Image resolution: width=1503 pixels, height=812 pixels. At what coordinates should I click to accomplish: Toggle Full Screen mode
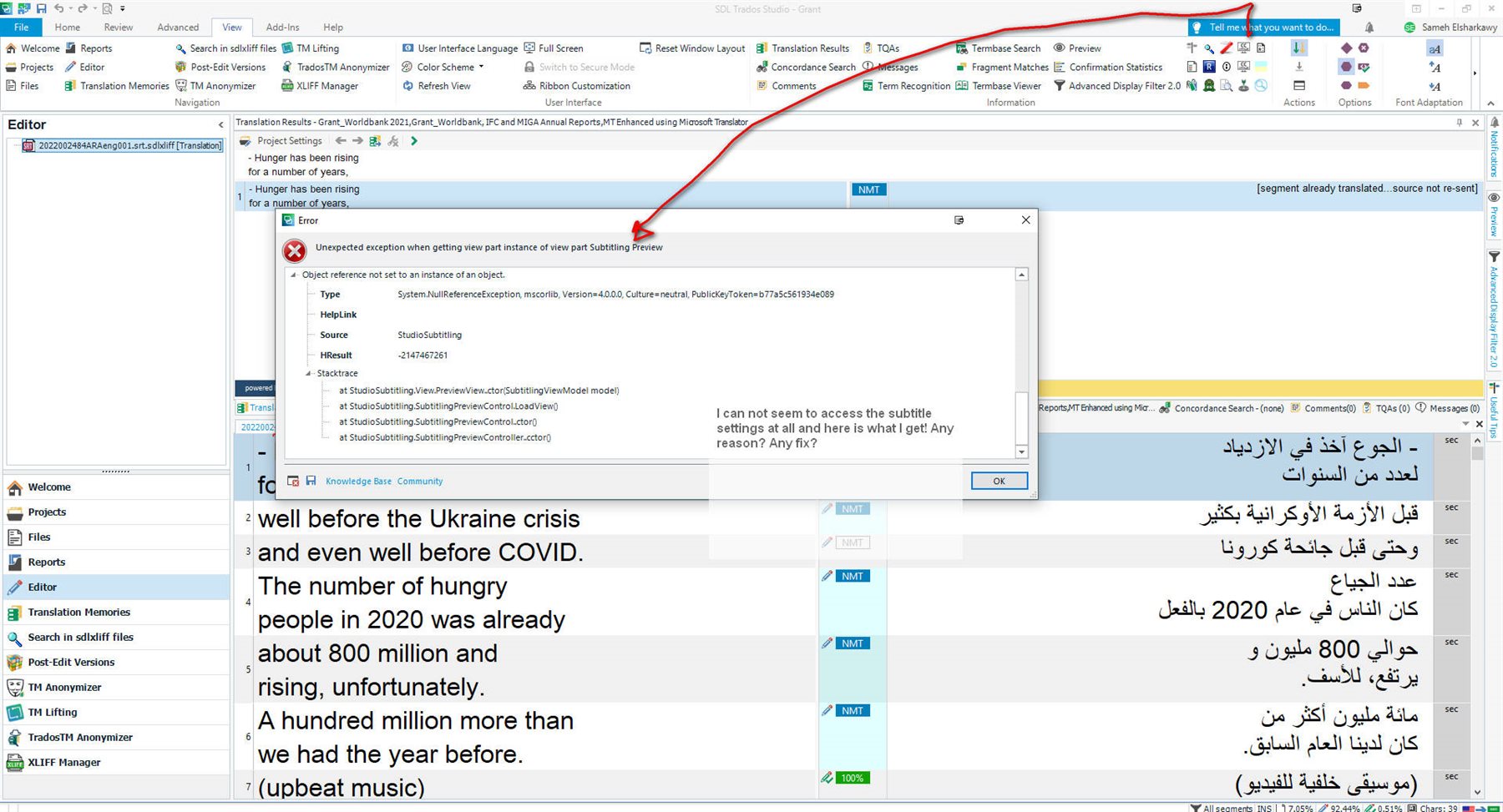(x=553, y=48)
